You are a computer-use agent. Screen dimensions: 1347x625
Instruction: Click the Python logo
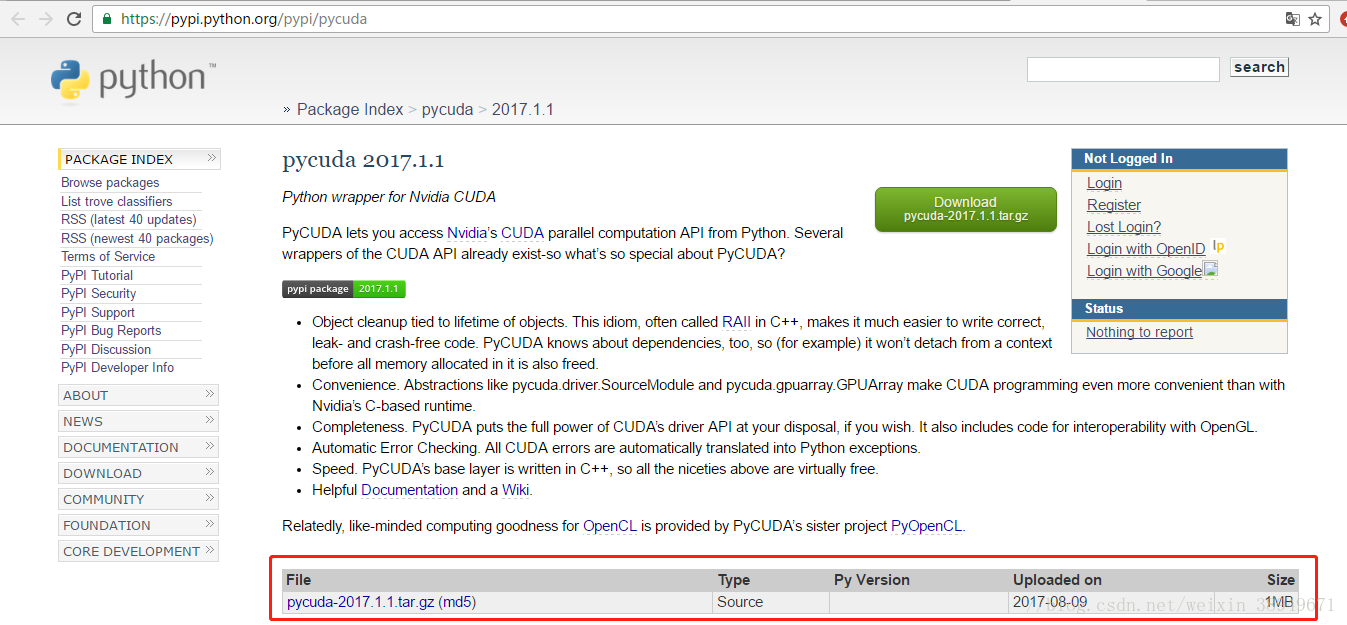coord(133,81)
